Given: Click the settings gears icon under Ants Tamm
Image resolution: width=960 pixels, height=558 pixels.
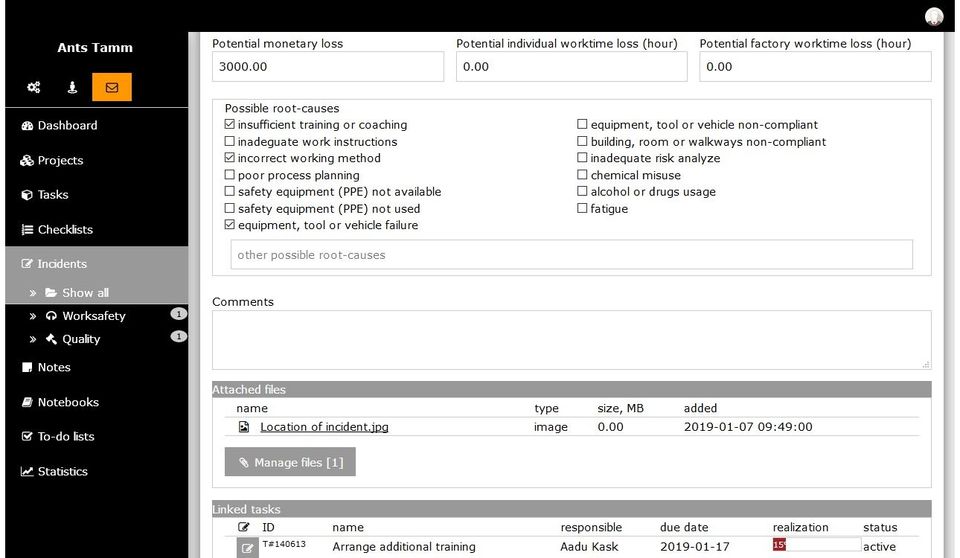Looking at the screenshot, I should coord(34,88).
